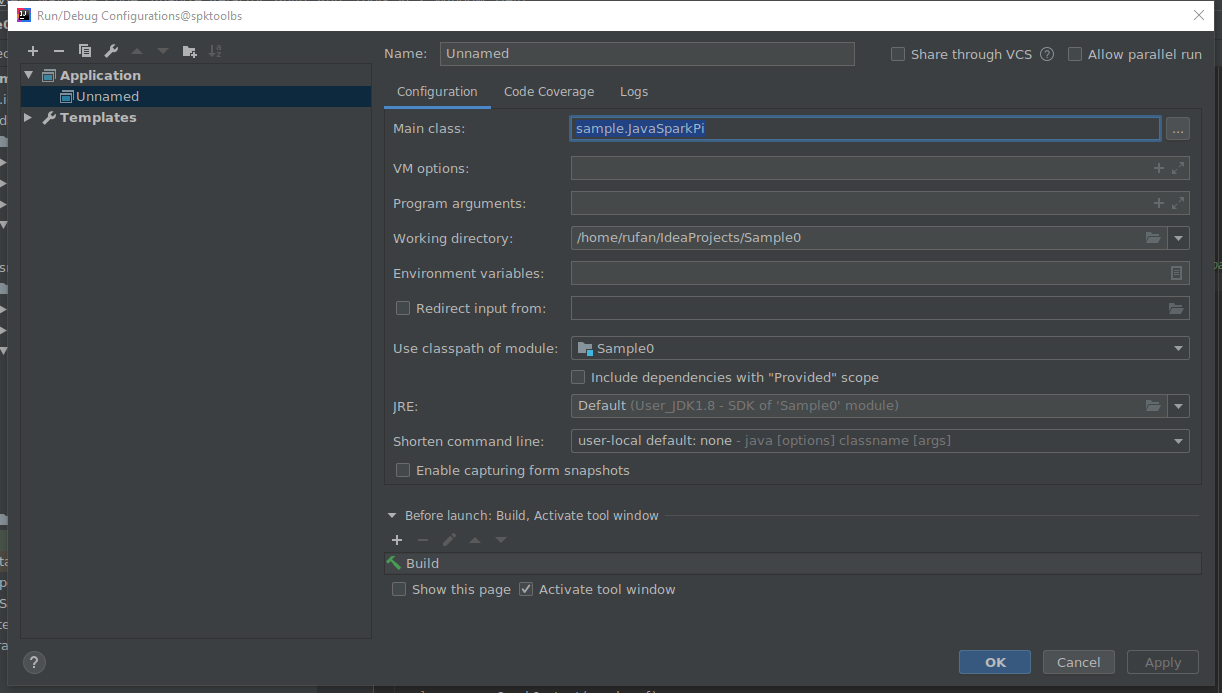
Task: Check Show this page option
Action: point(399,589)
